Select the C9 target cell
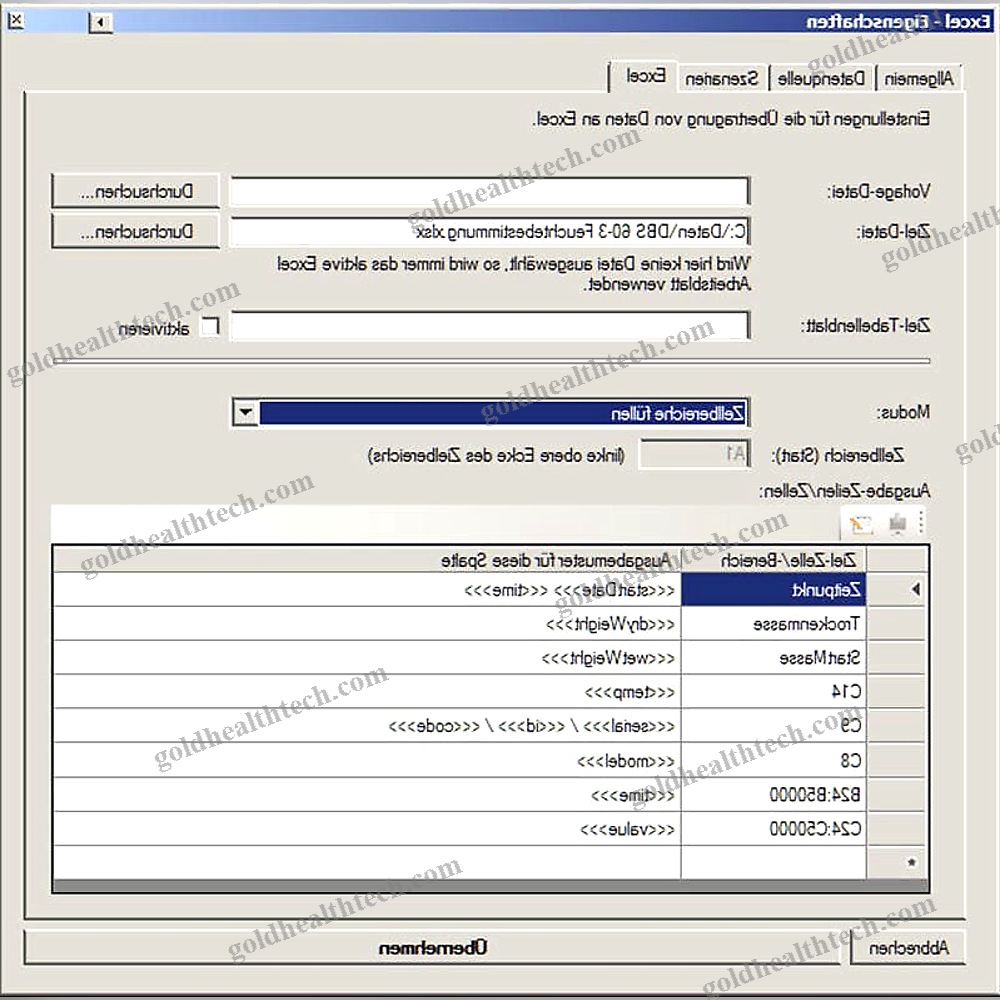1000x1000 pixels. point(774,726)
